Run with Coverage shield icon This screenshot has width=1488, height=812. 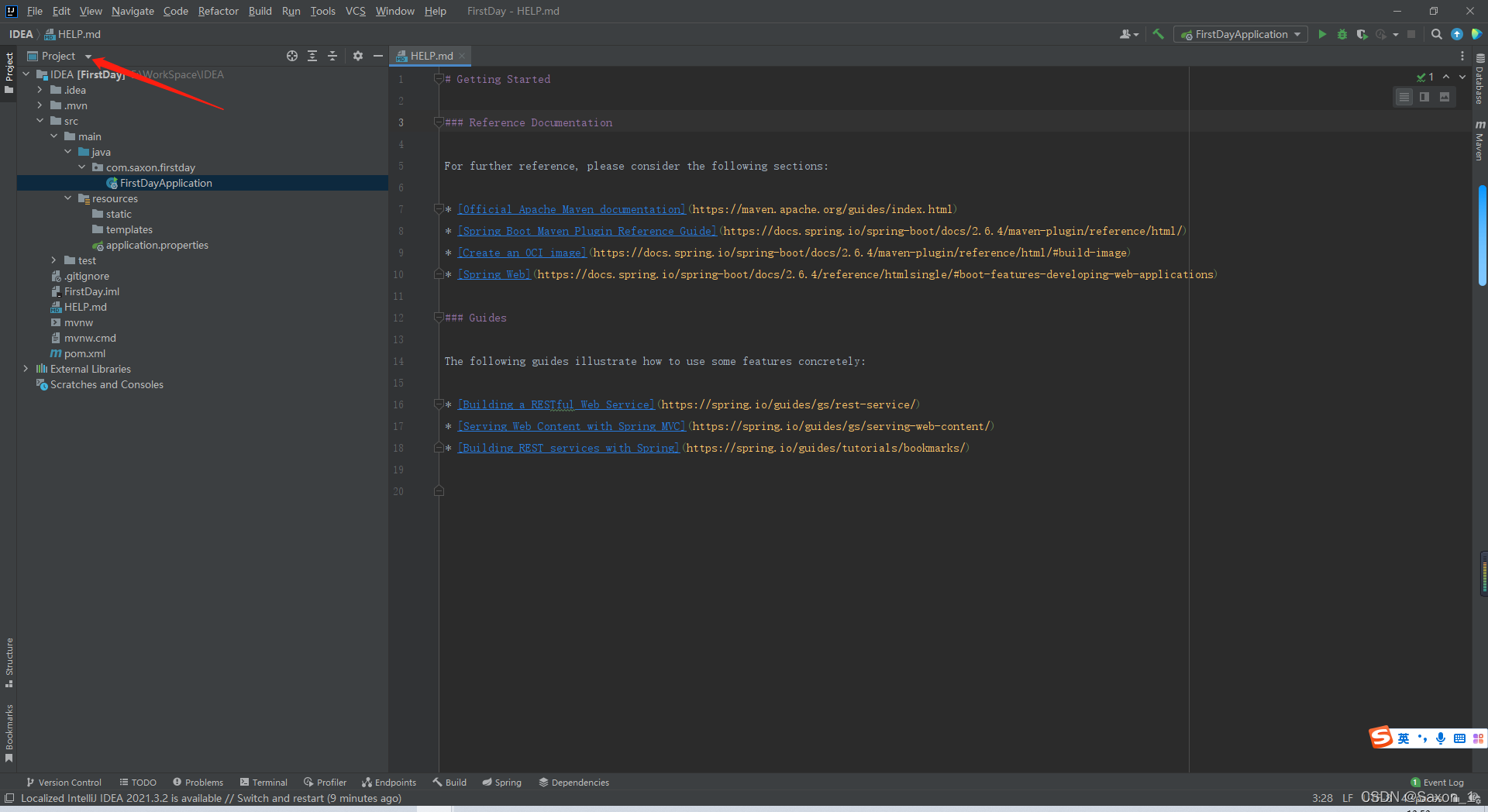1362,34
